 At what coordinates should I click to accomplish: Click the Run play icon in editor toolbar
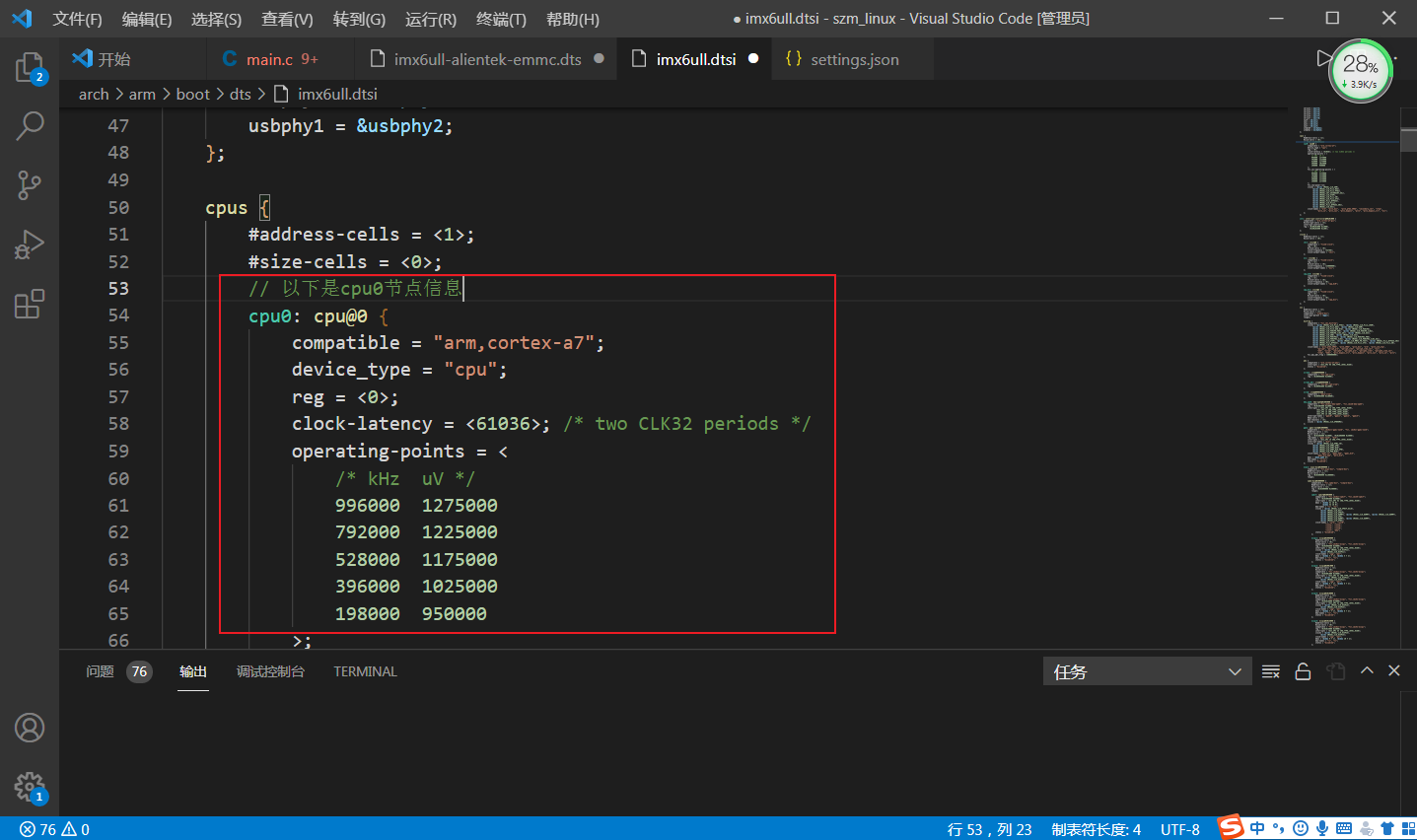click(x=1323, y=59)
